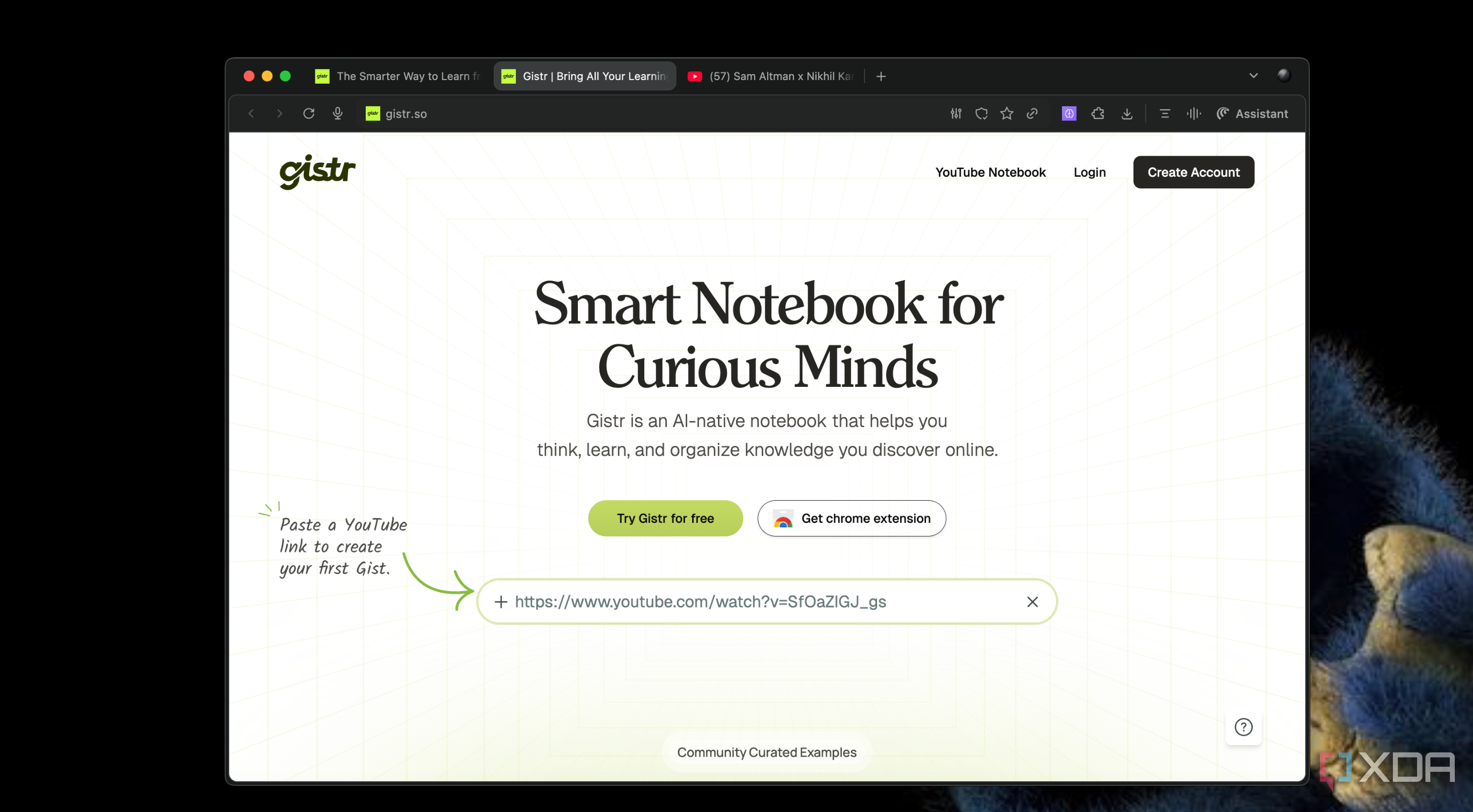The width and height of the screenshot is (1473, 812).
Task: Open the site settings sliders icon
Action: pos(956,114)
